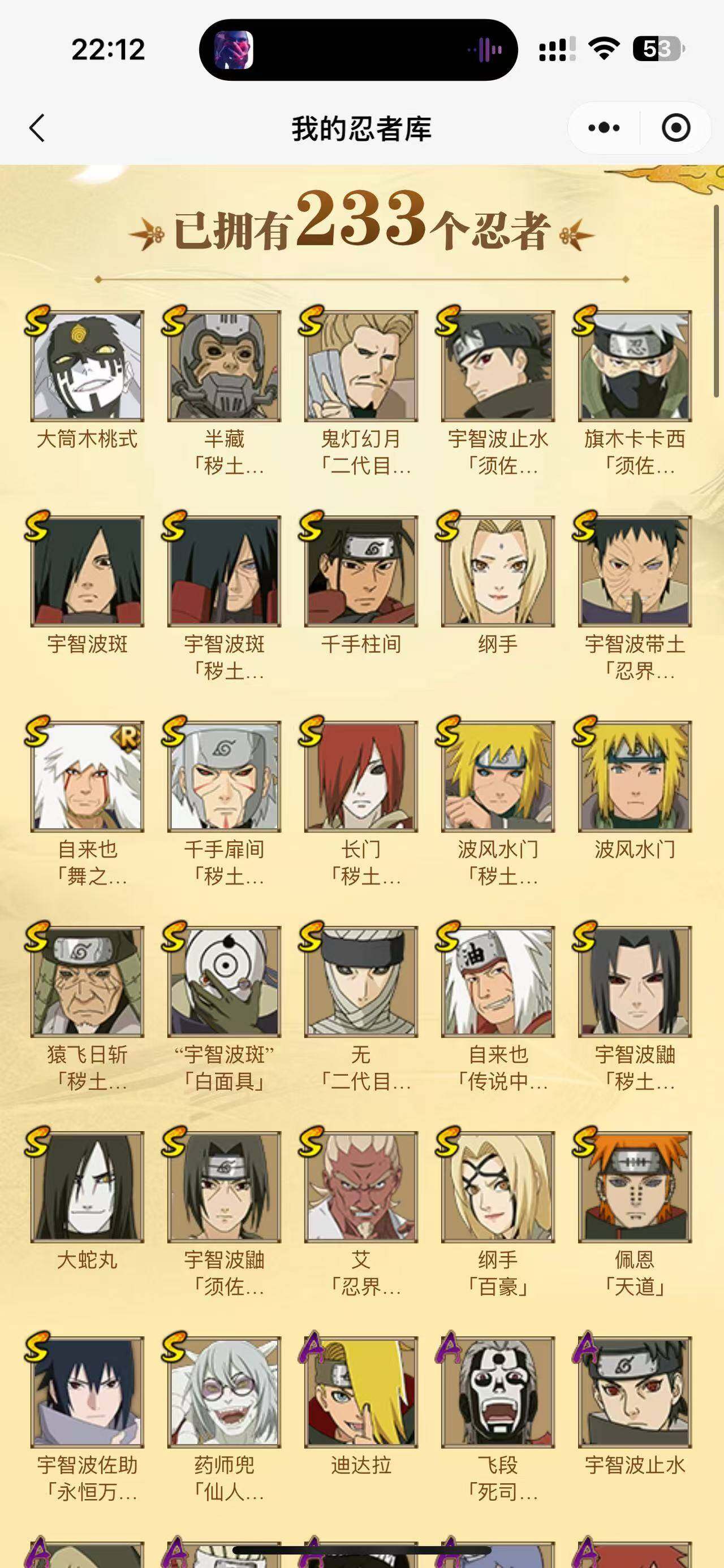Click the vertical scrollbar on right edge

[717, 301]
